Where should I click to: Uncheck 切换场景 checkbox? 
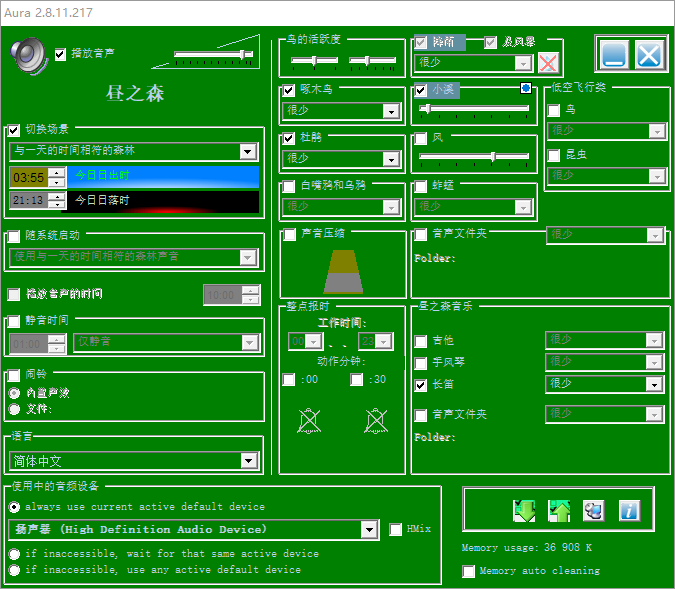[x=14, y=130]
